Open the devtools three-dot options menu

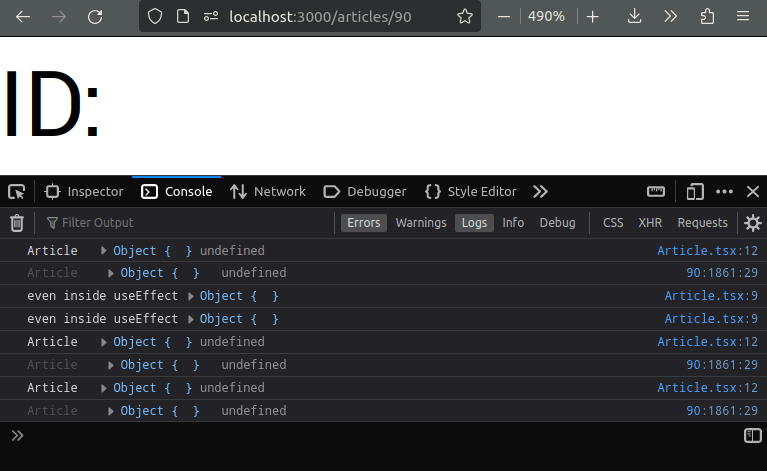coord(724,192)
